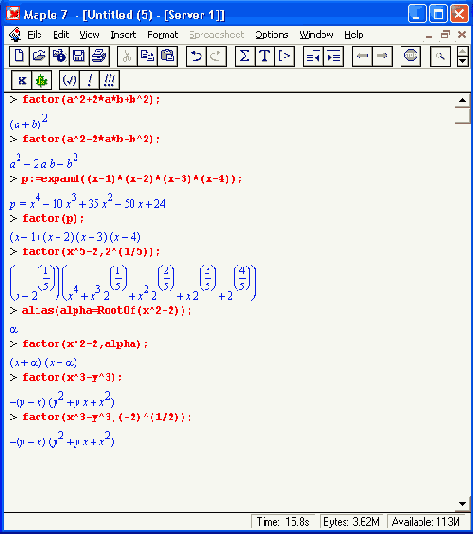The width and height of the screenshot is (473, 534).
Task: Save the worksheet via floppy disk icon
Action: point(79,56)
